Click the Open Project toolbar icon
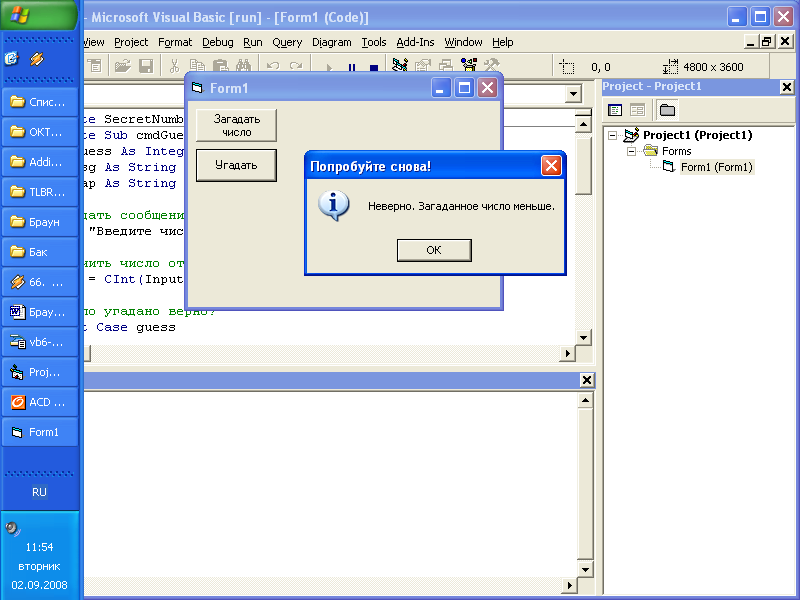Image resolution: width=800 pixels, height=600 pixels. click(122, 66)
